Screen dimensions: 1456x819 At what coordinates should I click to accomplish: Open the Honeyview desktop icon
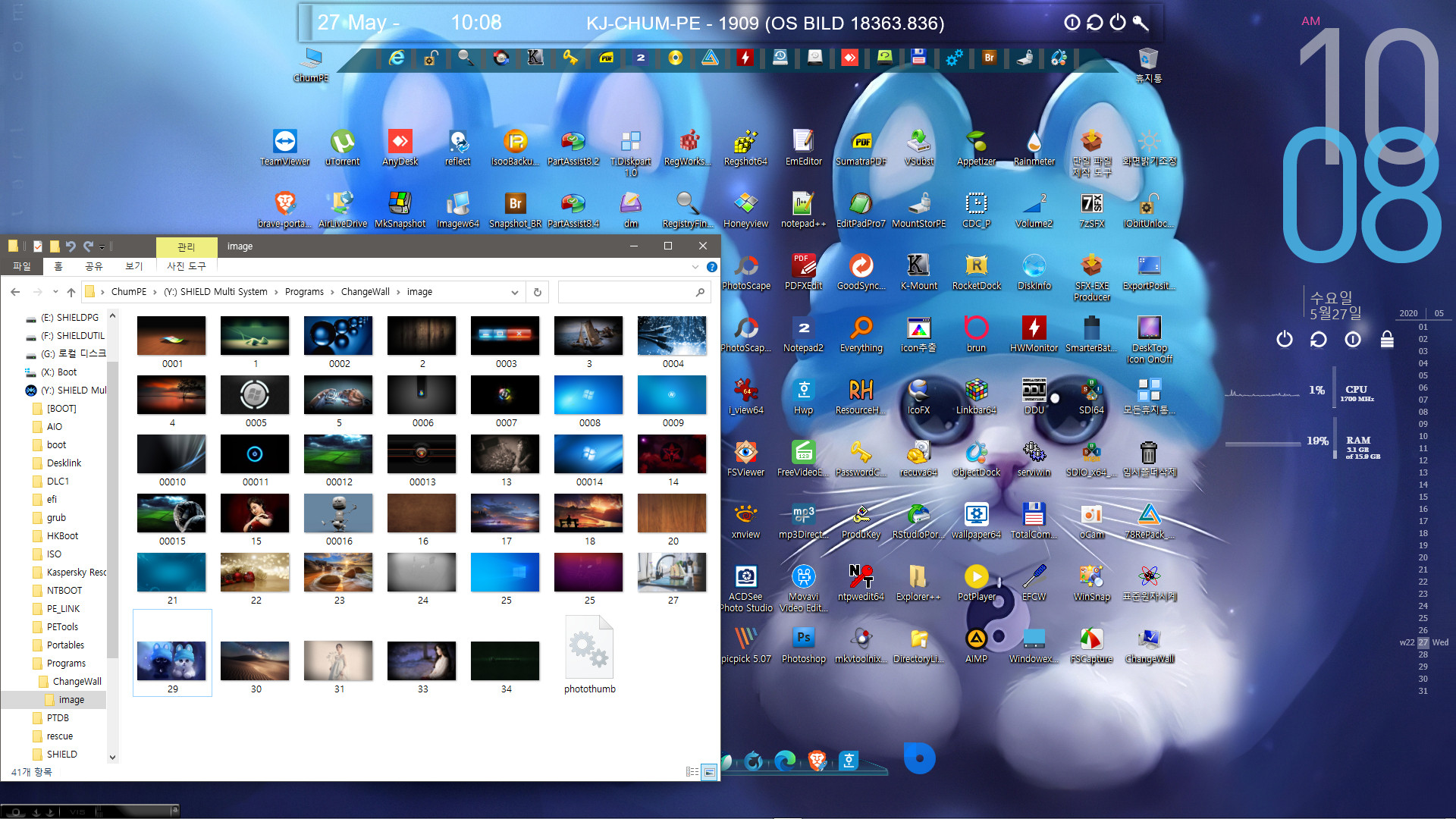tap(746, 209)
